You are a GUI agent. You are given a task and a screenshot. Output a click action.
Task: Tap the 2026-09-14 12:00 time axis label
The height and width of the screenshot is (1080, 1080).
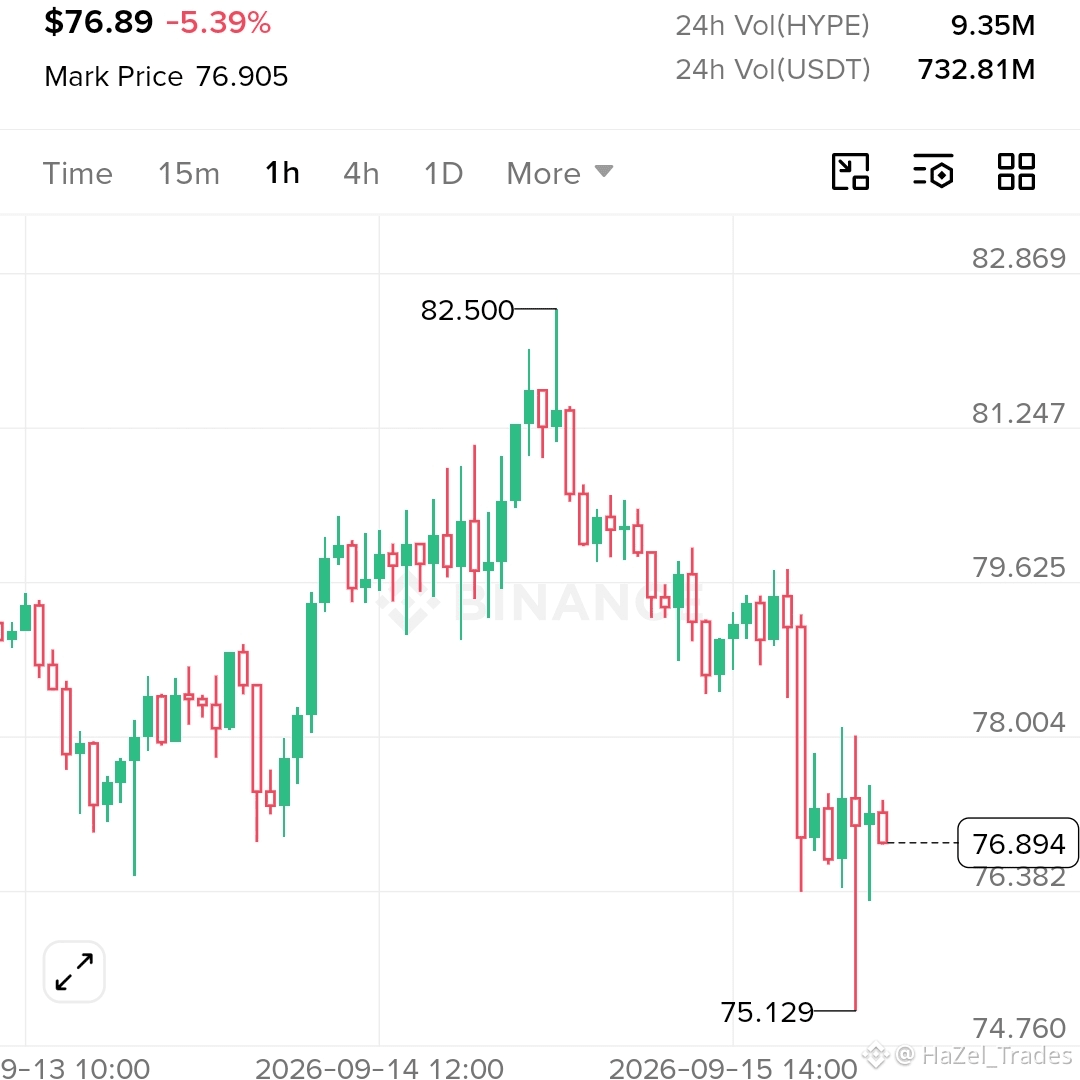point(380,1068)
